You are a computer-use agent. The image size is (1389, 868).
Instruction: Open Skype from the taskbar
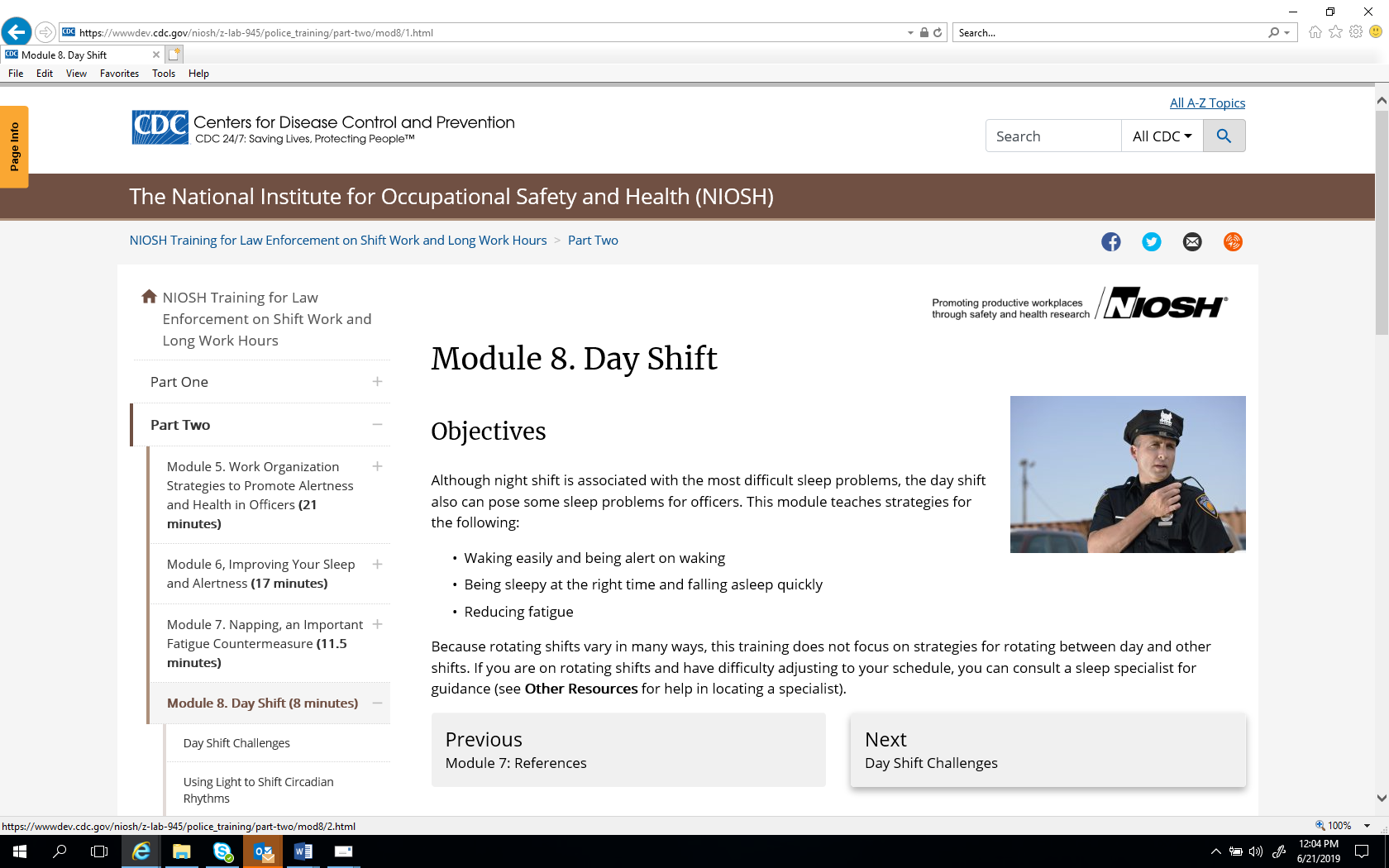pyautogui.click(x=222, y=851)
